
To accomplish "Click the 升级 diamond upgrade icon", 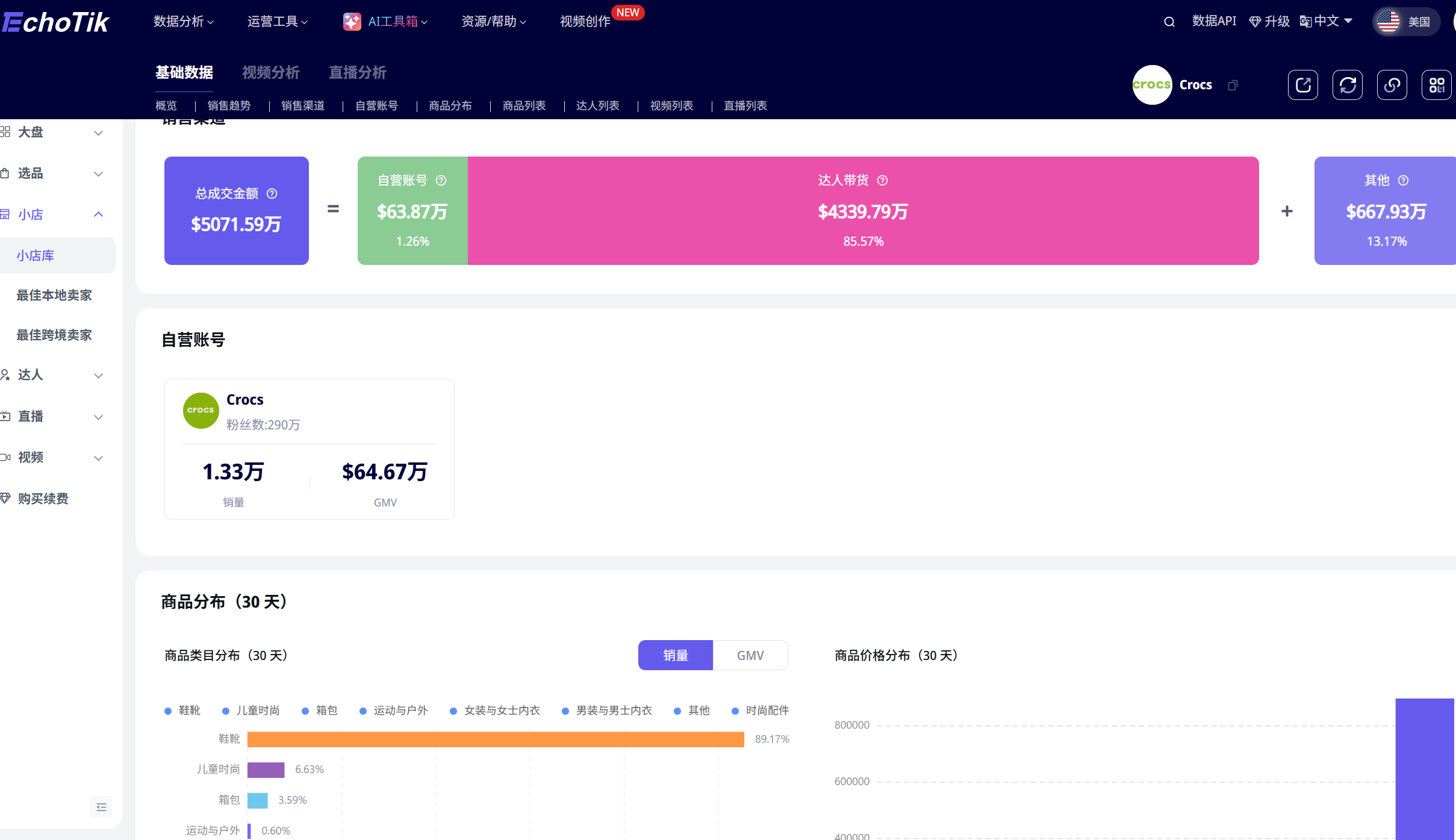I will point(1254,21).
